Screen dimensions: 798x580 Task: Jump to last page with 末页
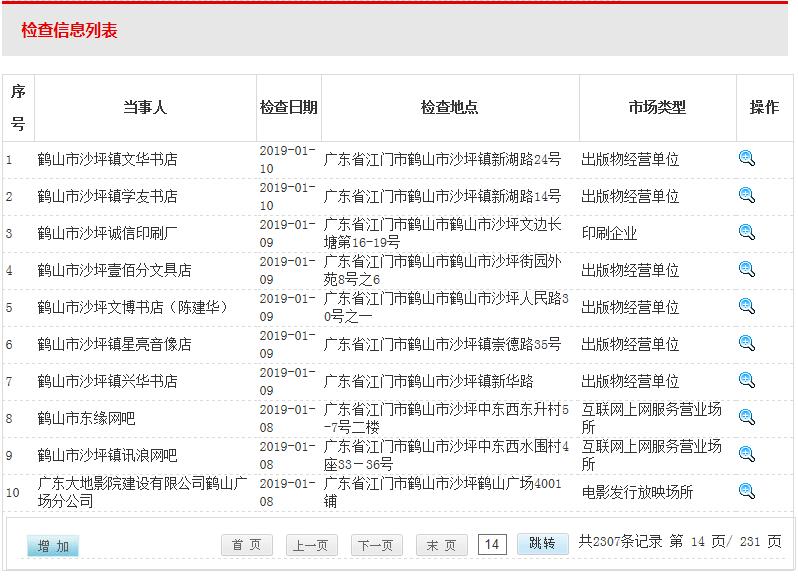click(441, 545)
